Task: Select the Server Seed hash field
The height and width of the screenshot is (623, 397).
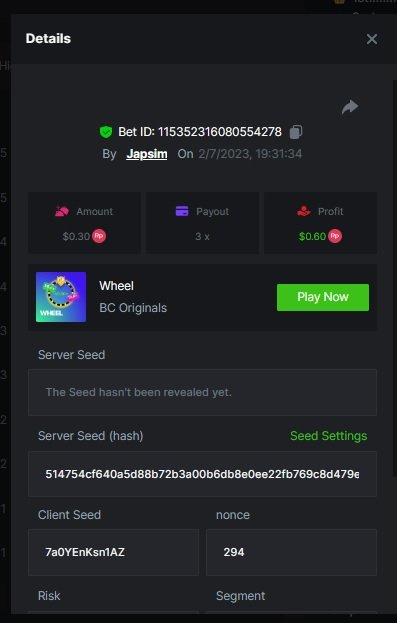Action: click(x=202, y=474)
